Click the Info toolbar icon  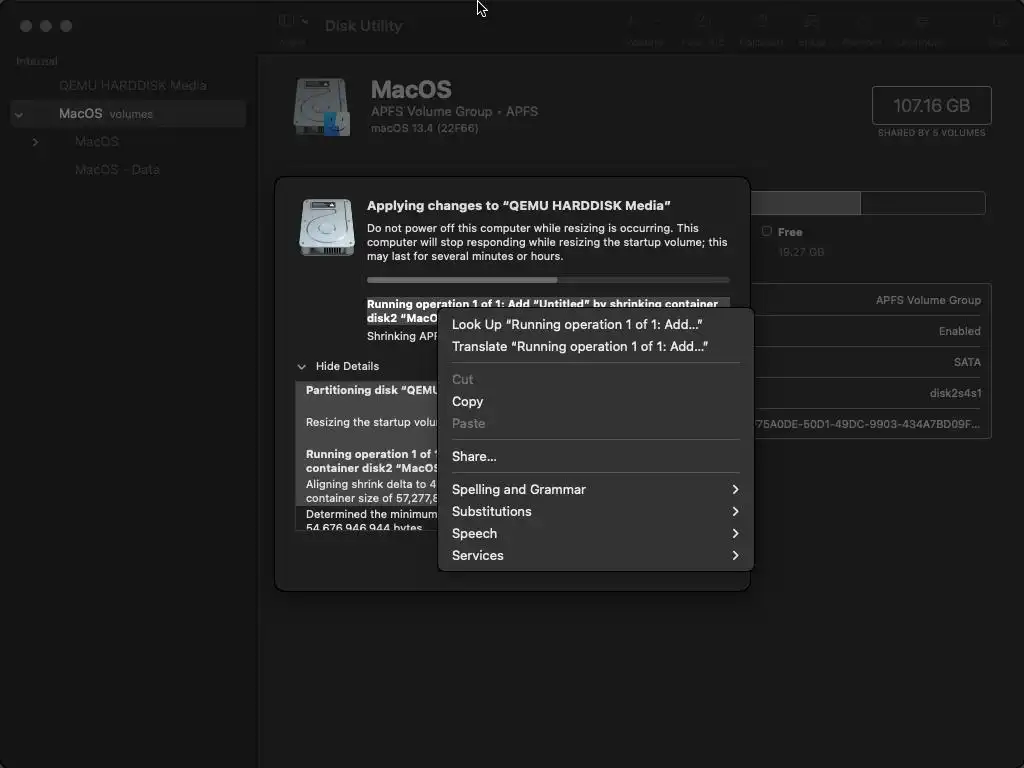998,22
